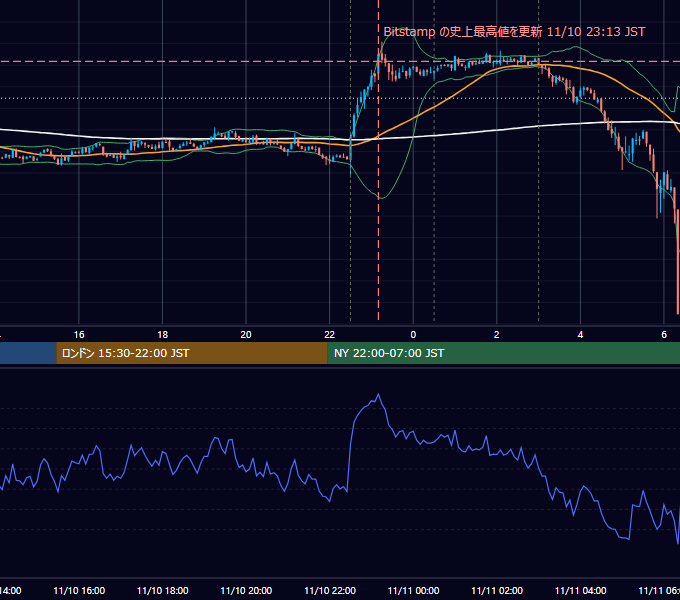Click lower axis label 11/11 00:00

(413, 591)
